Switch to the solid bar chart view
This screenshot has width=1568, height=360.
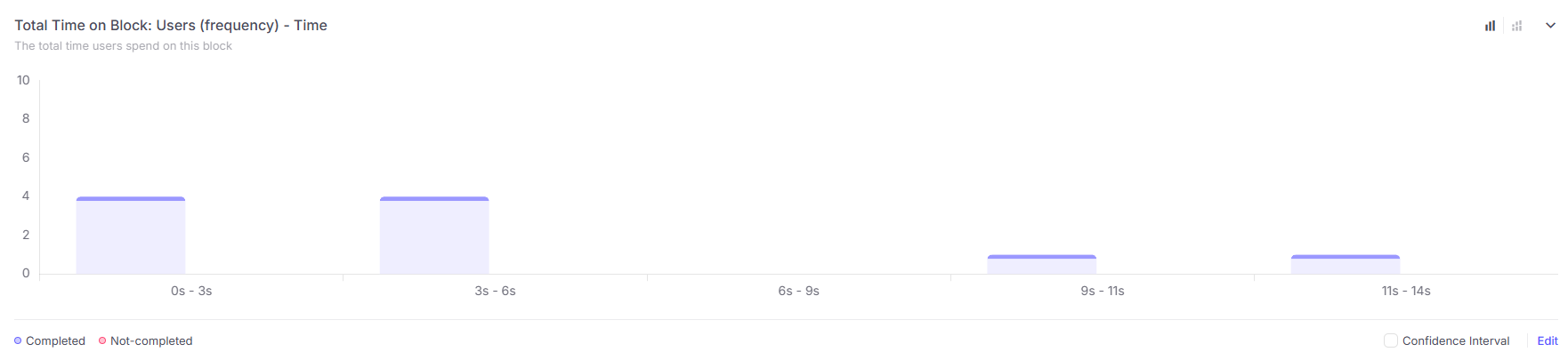tap(1490, 26)
